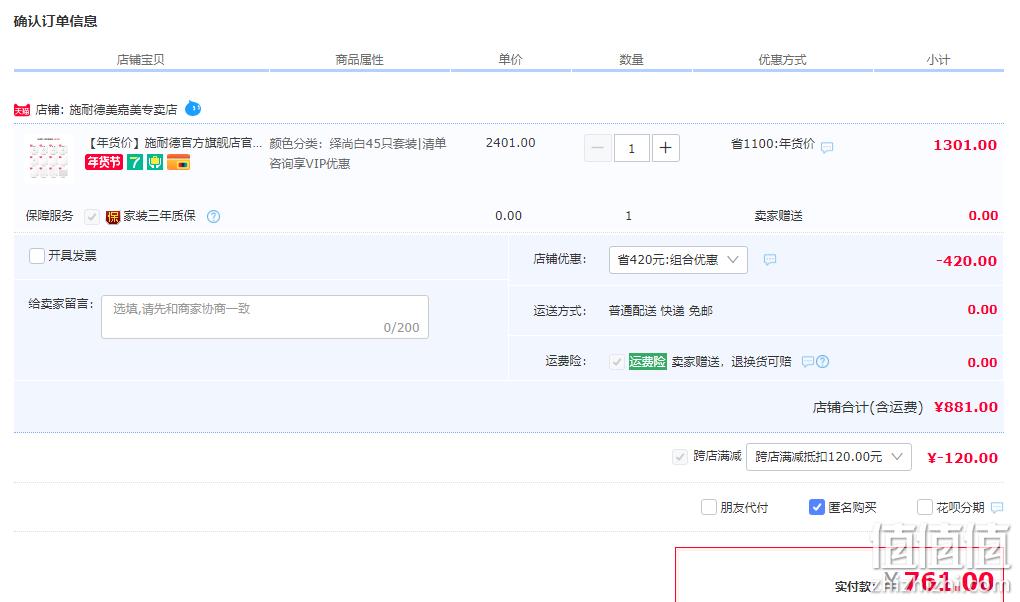Click store total ¥881.00
This screenshot has height=602, width=1020.
[x=966, y=407]
